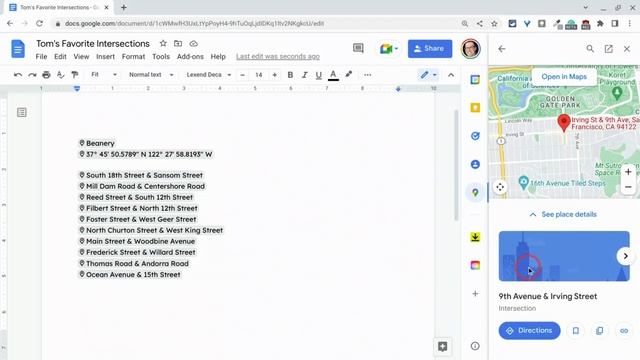Advance place photo with right arrow
This screenshot has height=360, width=640.
click(625, 256)
